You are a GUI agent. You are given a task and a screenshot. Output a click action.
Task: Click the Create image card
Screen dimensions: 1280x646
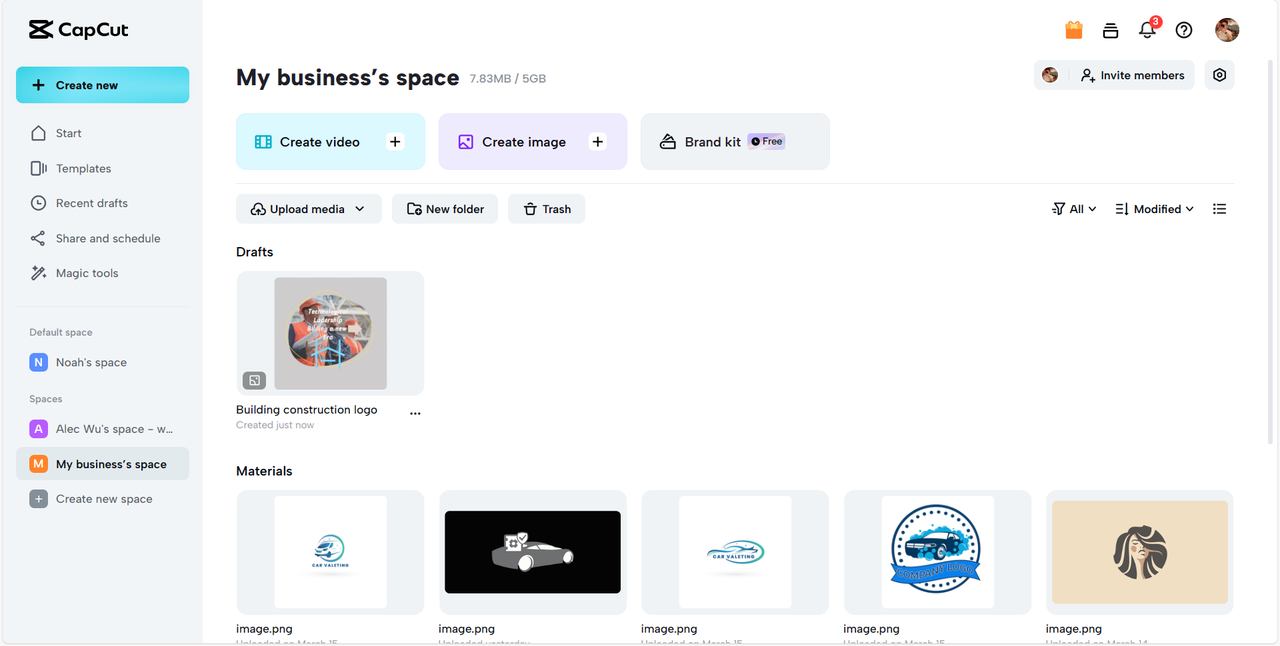532,141
